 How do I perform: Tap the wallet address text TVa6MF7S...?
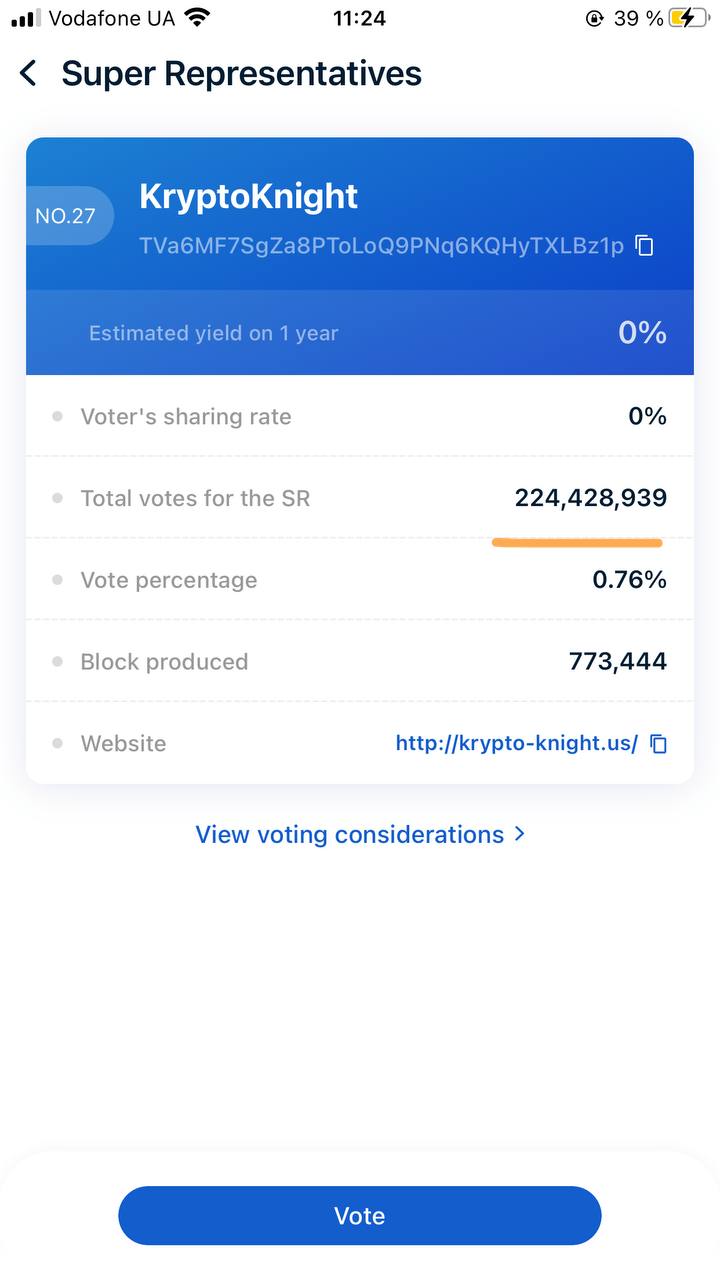tap(382, 245)
